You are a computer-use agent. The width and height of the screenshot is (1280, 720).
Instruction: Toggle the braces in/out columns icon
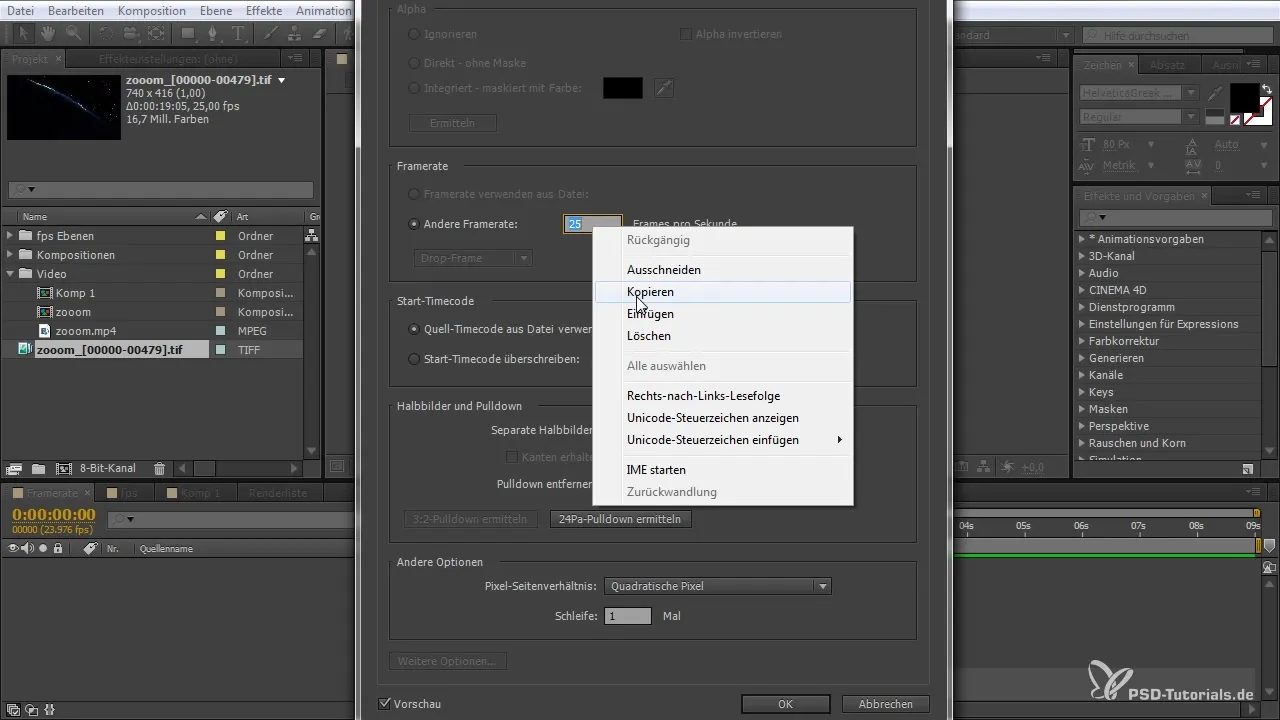49,709
